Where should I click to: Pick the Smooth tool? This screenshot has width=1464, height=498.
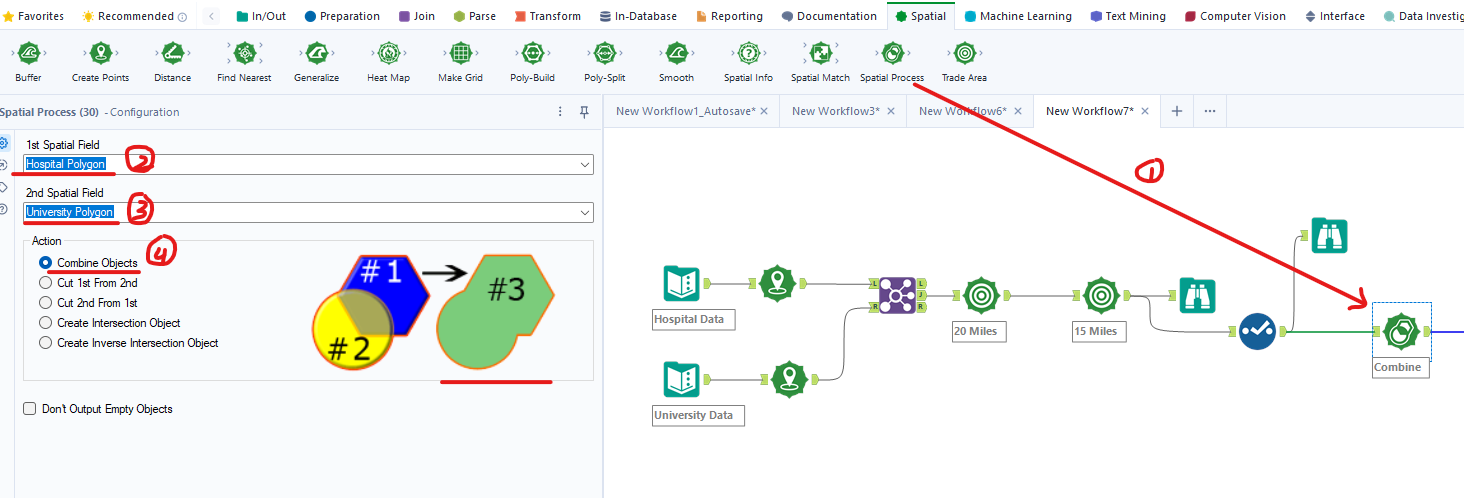coord(676,61)
